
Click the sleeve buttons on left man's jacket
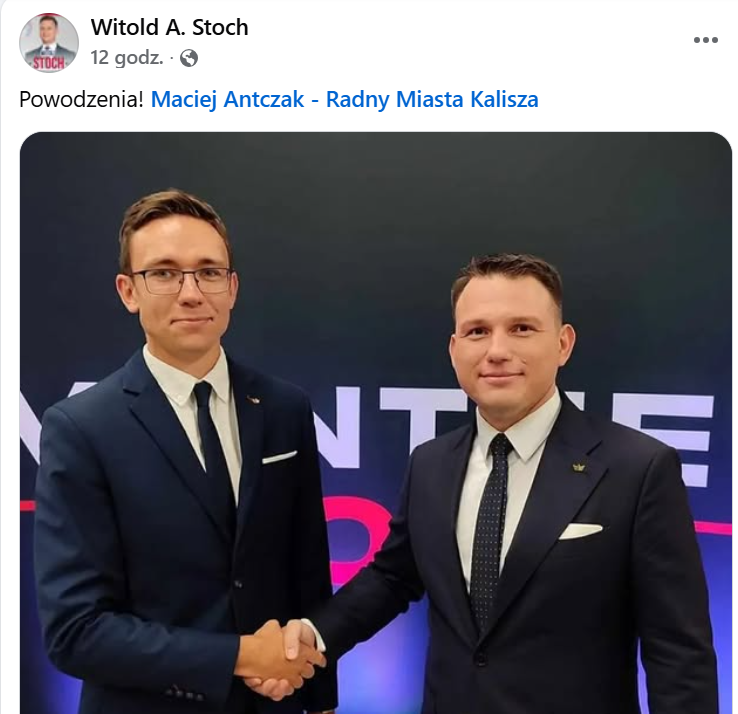coord(184,693)
